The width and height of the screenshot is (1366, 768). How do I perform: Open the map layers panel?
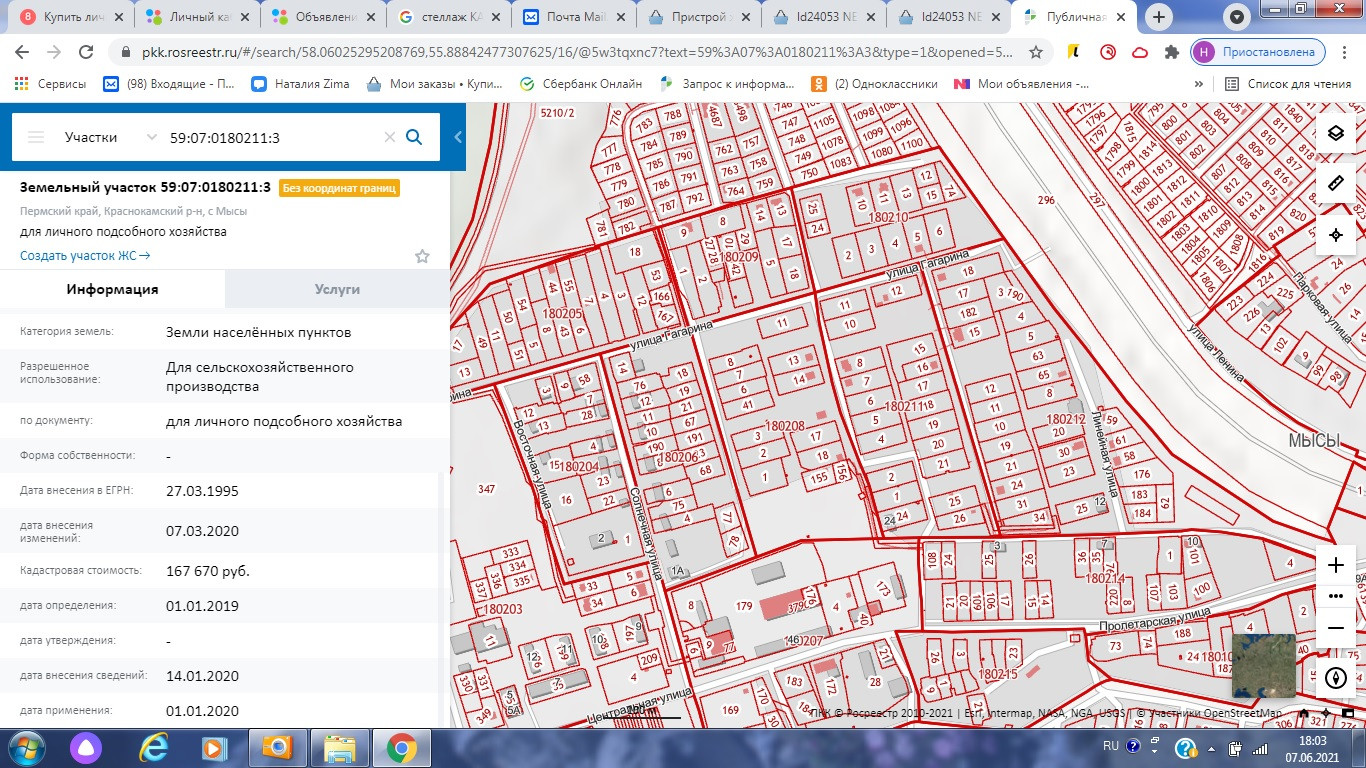tap(1335, 134)
